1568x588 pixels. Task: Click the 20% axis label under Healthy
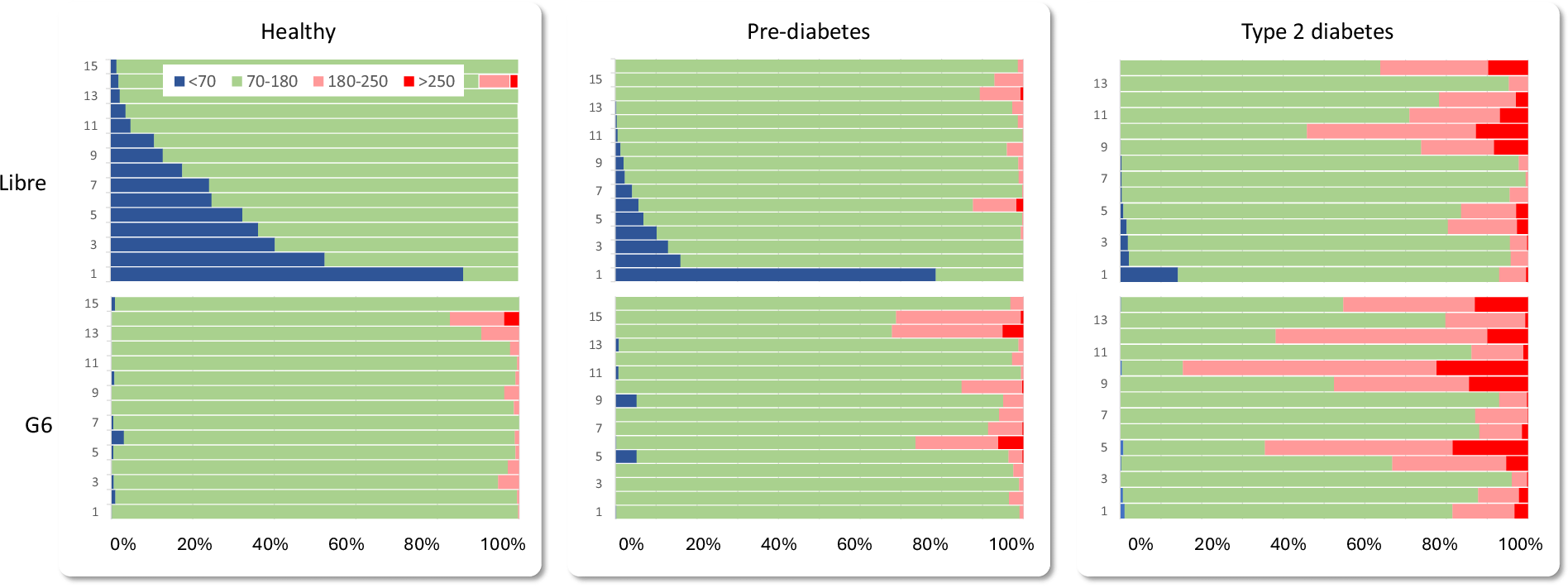(x=194, y=544)
